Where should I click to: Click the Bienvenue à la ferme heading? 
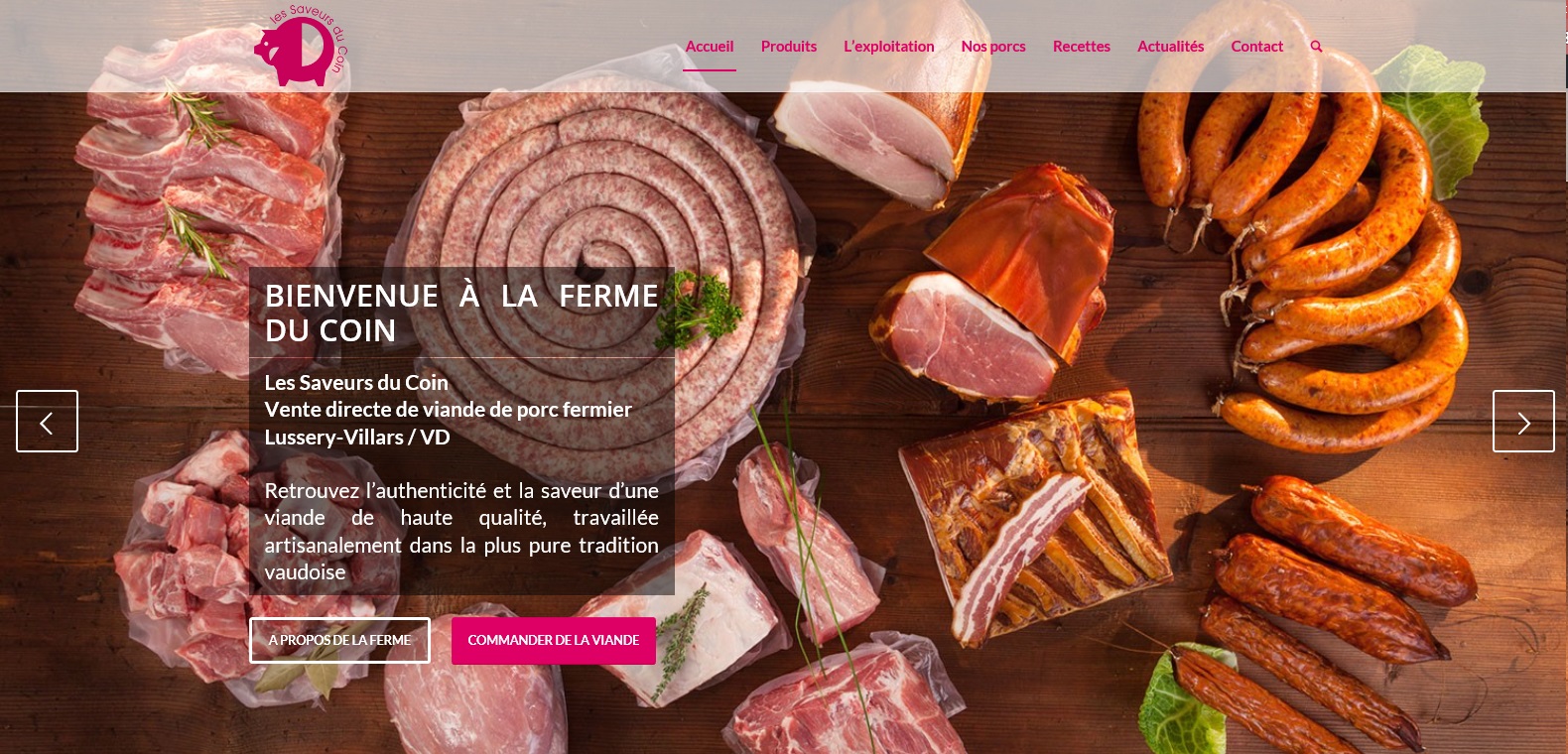[461, 313]
